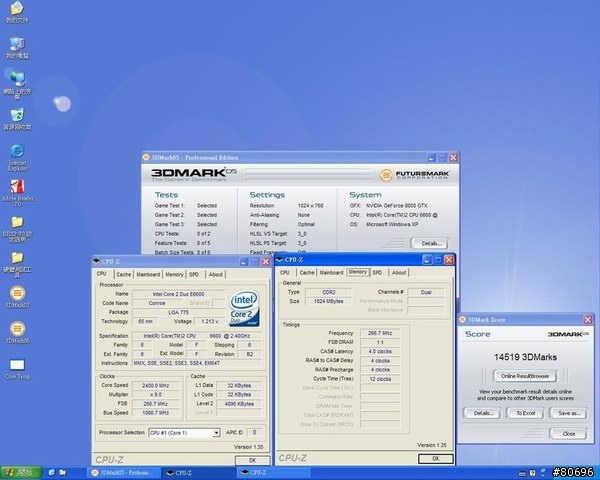Open the Processor Selection dropdown
This screenshot has height=480, width=600.
pyautogui.click(x=184, y=433)
